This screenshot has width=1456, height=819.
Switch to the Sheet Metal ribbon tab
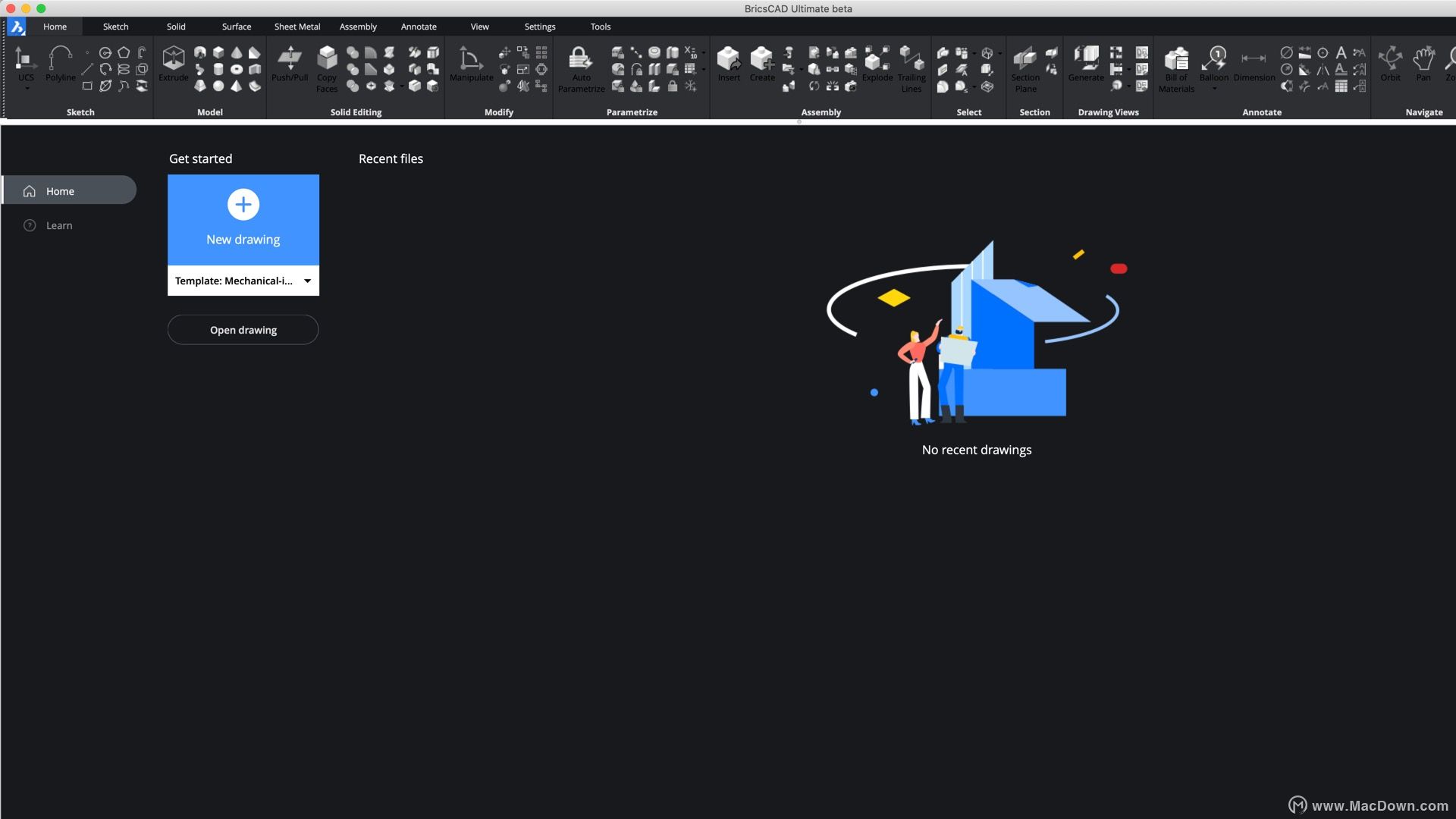[297, 27]
